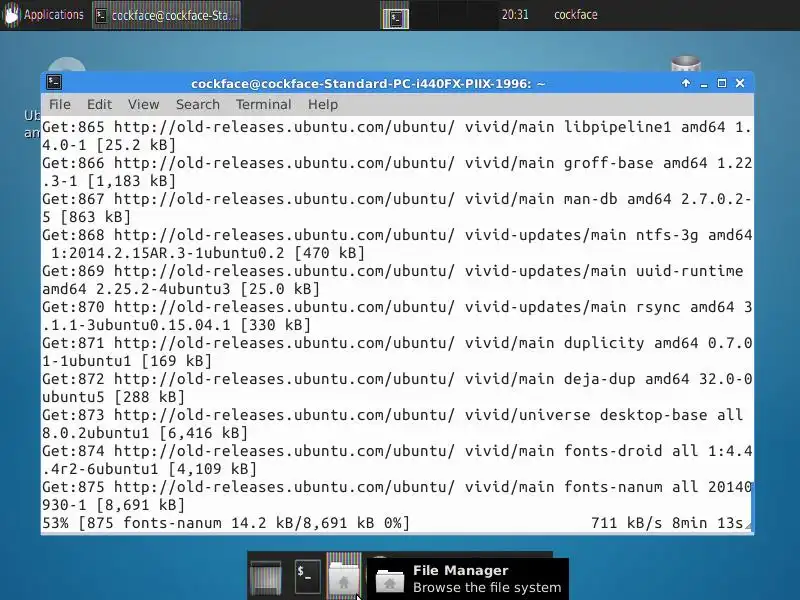Open the View menu in terminal
Viewport: 800px width, 600px height.
(x=143, y=104)
